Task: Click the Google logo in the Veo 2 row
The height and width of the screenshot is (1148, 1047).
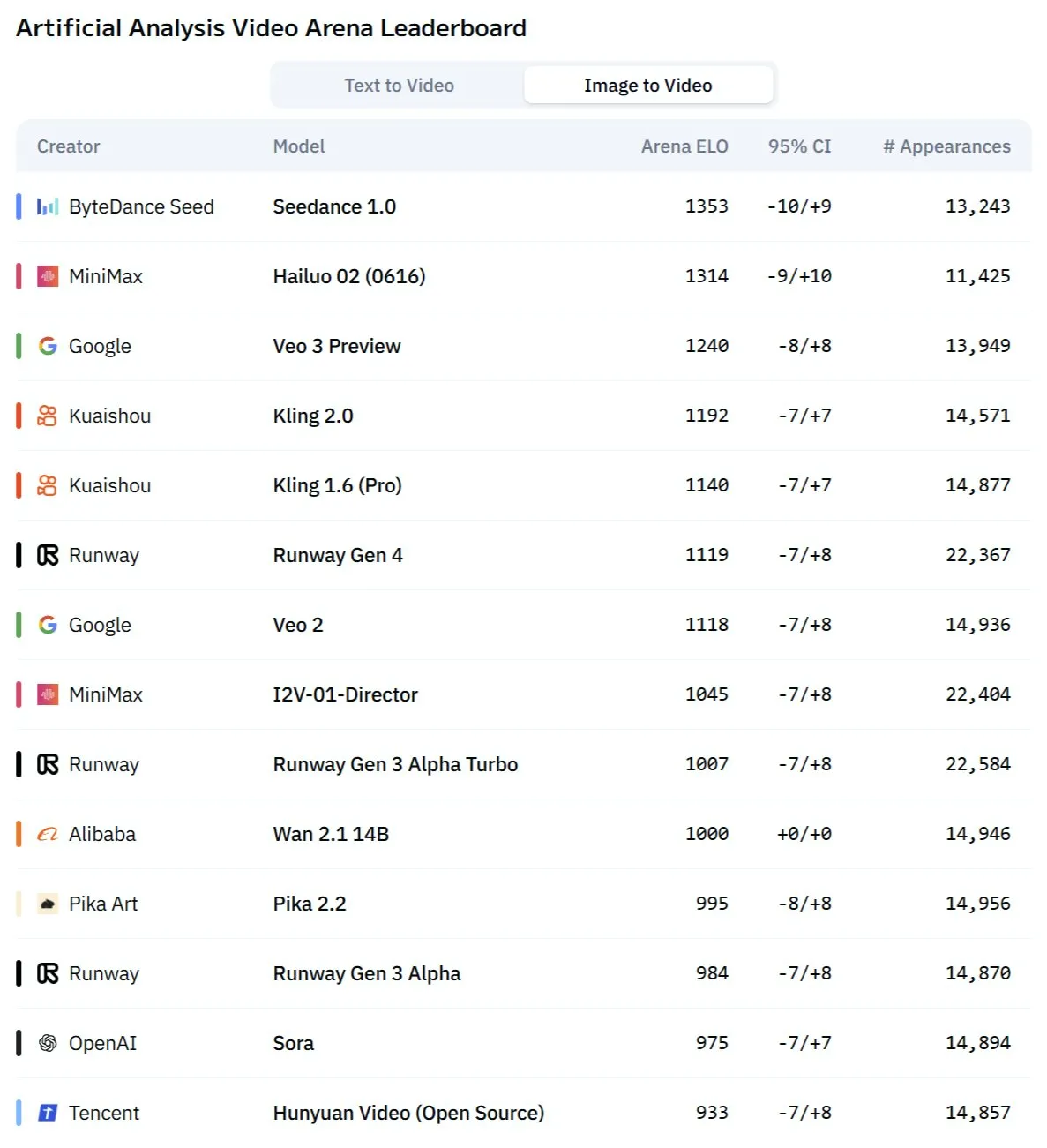Action: coord(48,625)
